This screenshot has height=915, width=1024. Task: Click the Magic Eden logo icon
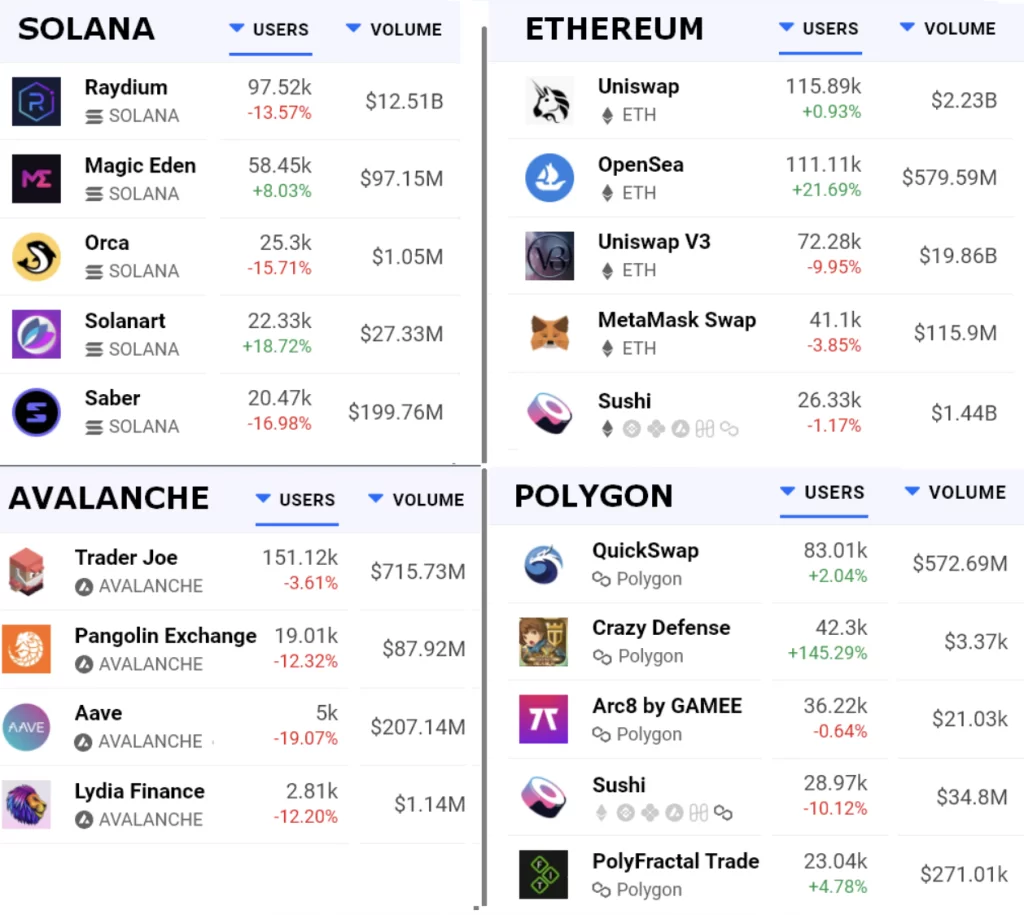pos(36,179)
